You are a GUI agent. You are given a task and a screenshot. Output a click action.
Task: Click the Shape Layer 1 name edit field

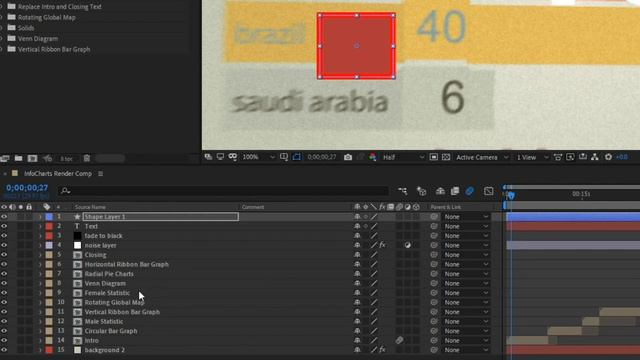tap(161, 217)
